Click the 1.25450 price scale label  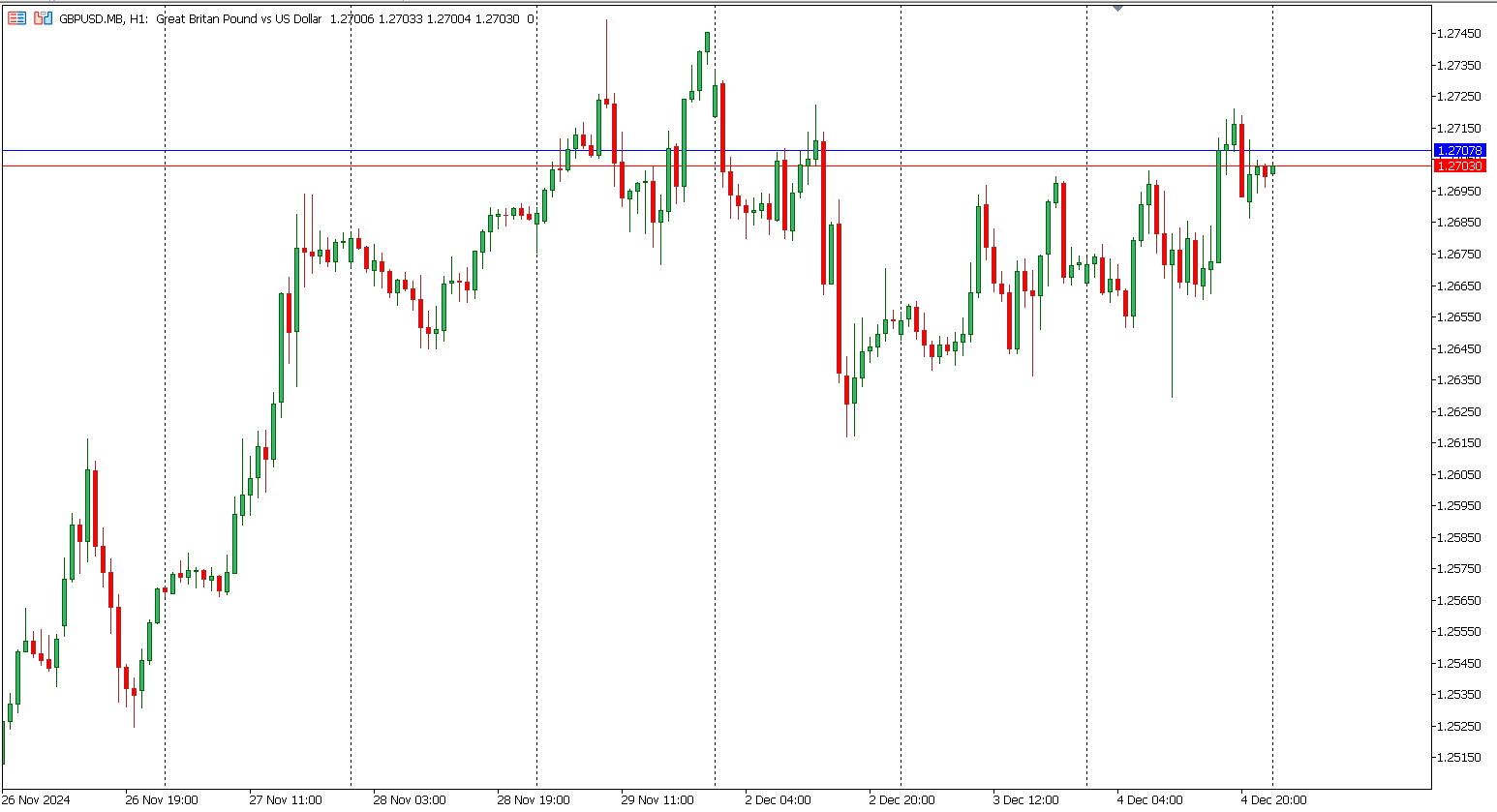1459,663
